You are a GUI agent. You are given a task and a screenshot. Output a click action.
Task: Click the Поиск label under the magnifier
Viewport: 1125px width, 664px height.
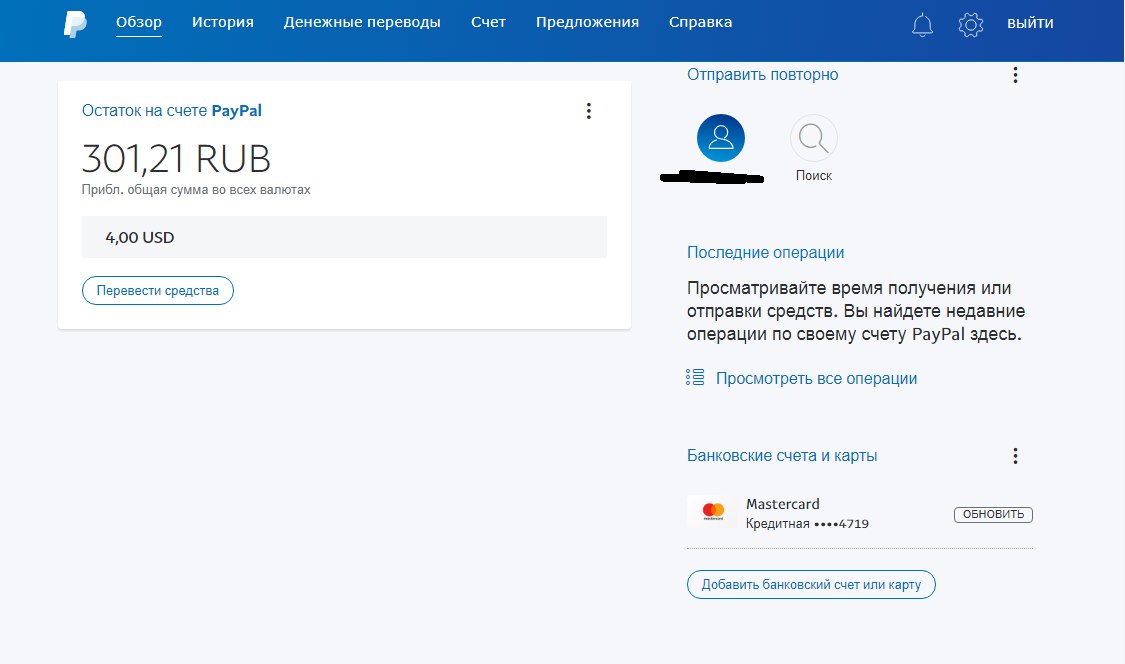tap(814, 175)
